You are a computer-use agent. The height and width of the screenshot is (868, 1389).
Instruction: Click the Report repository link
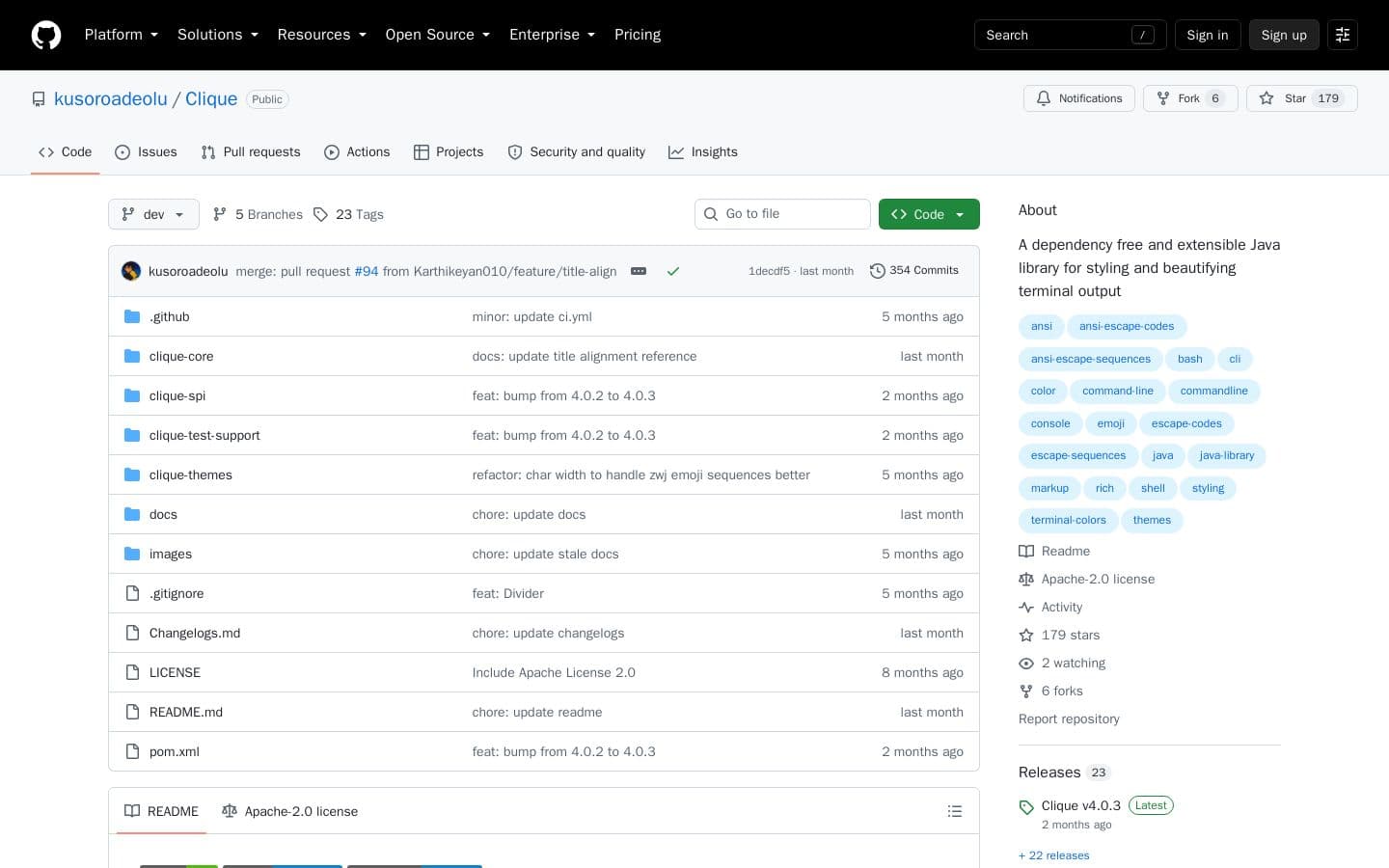1069,719
